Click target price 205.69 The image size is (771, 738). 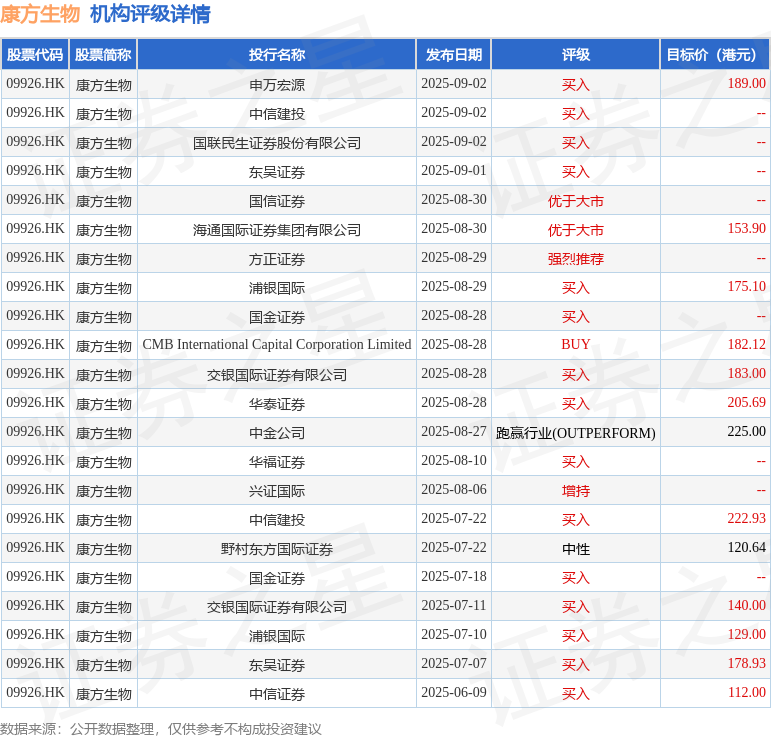coord(746,403)
